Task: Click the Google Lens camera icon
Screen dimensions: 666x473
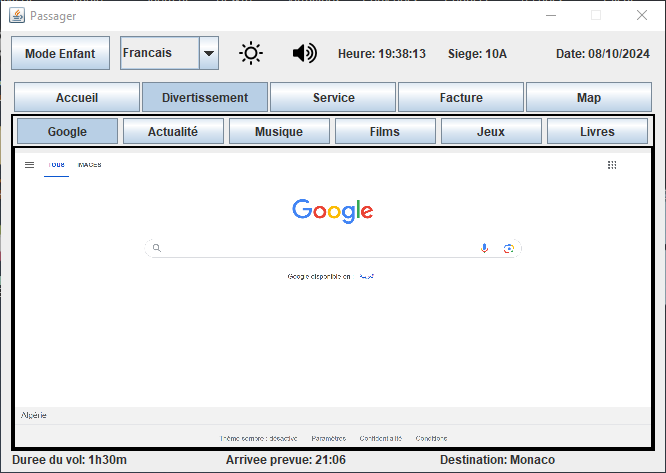Action: click(x=508, y=248)
